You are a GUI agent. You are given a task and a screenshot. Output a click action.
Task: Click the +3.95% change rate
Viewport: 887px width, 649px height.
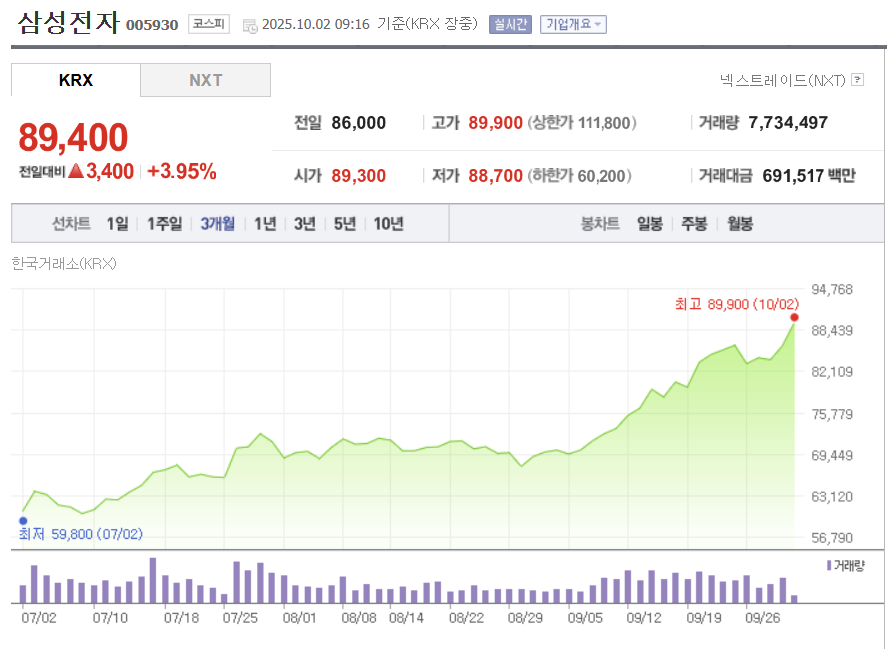(x=182, y=171)
